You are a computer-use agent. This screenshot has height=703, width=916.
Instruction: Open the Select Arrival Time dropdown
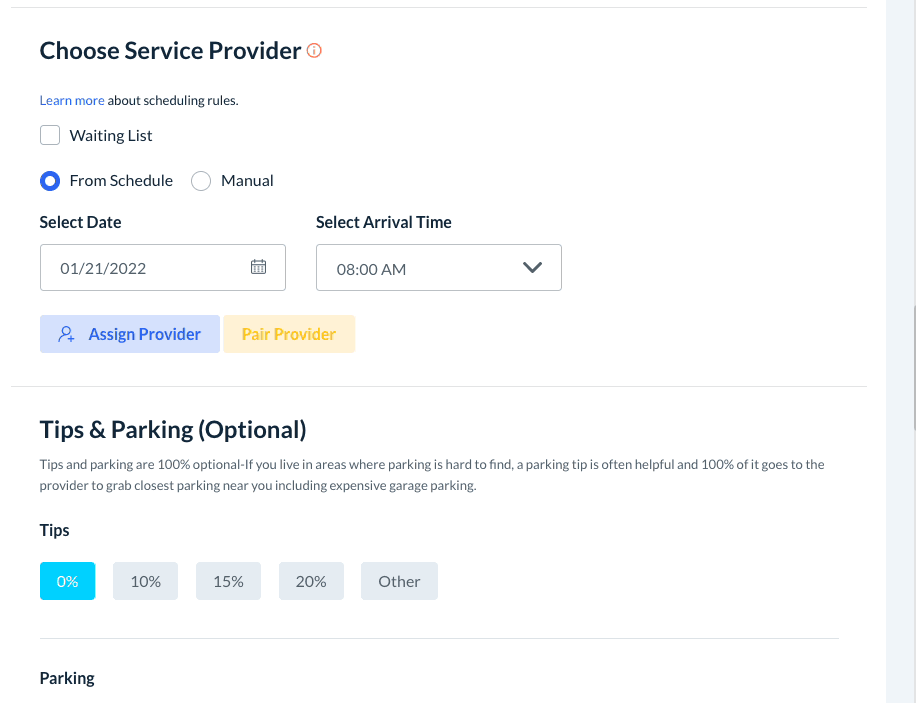tap(438, 268)
